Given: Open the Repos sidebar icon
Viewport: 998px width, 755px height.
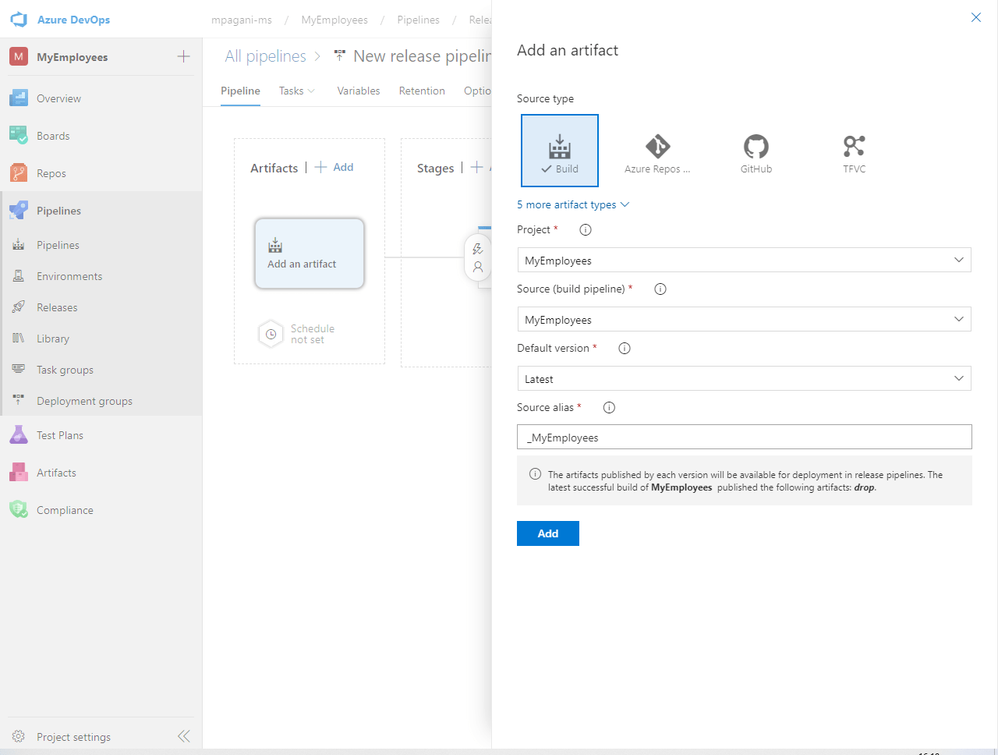Looking at the screenshot, I should [x=18, y=173].
